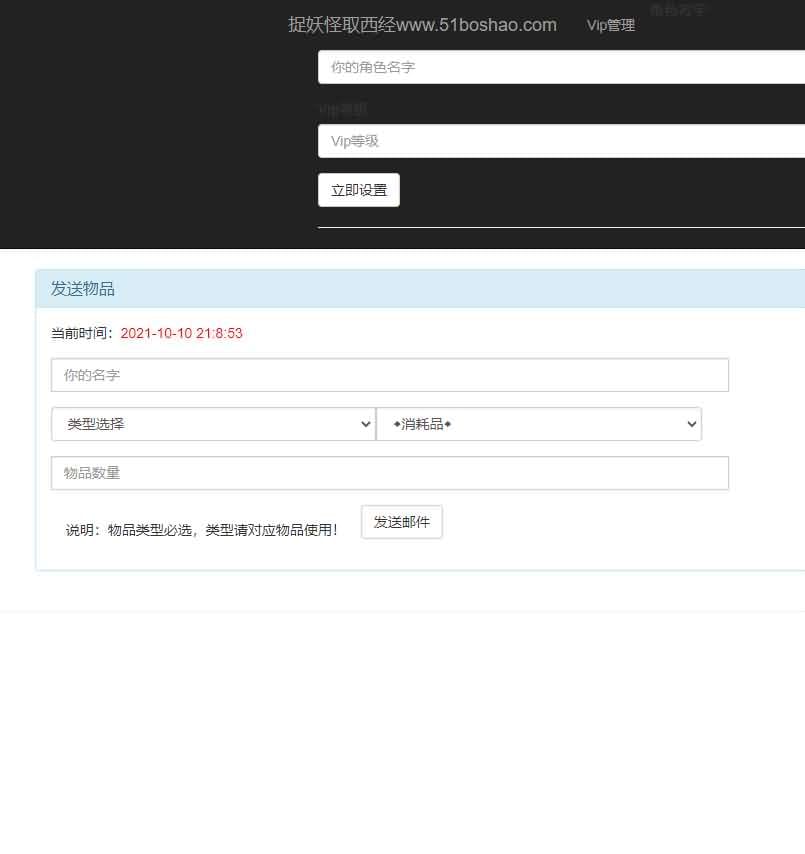Open the ◆消耗品◆ item dropdown
Image resolution: width=805 pixels, height=854 pixels.
point(538,424)
